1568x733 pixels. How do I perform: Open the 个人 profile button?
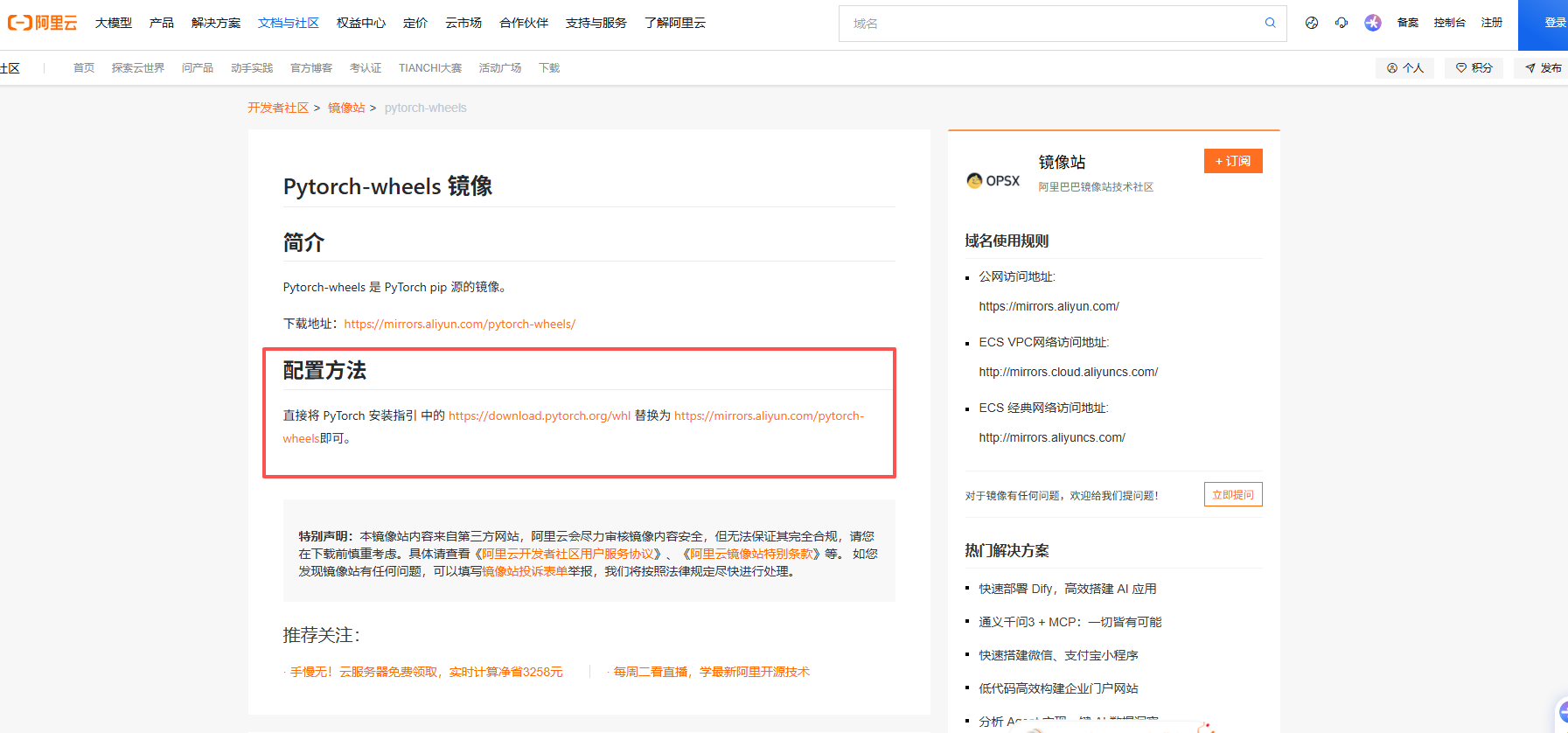(x=1404, y=68)
